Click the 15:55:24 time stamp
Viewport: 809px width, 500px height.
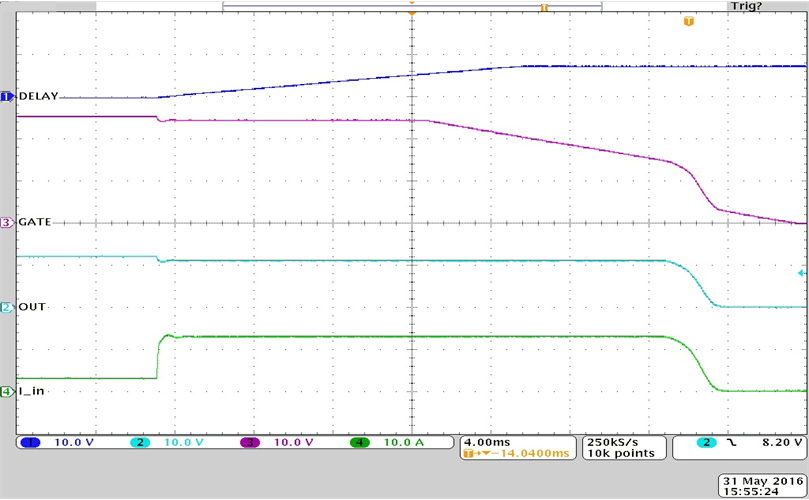(x=751, y=492)
